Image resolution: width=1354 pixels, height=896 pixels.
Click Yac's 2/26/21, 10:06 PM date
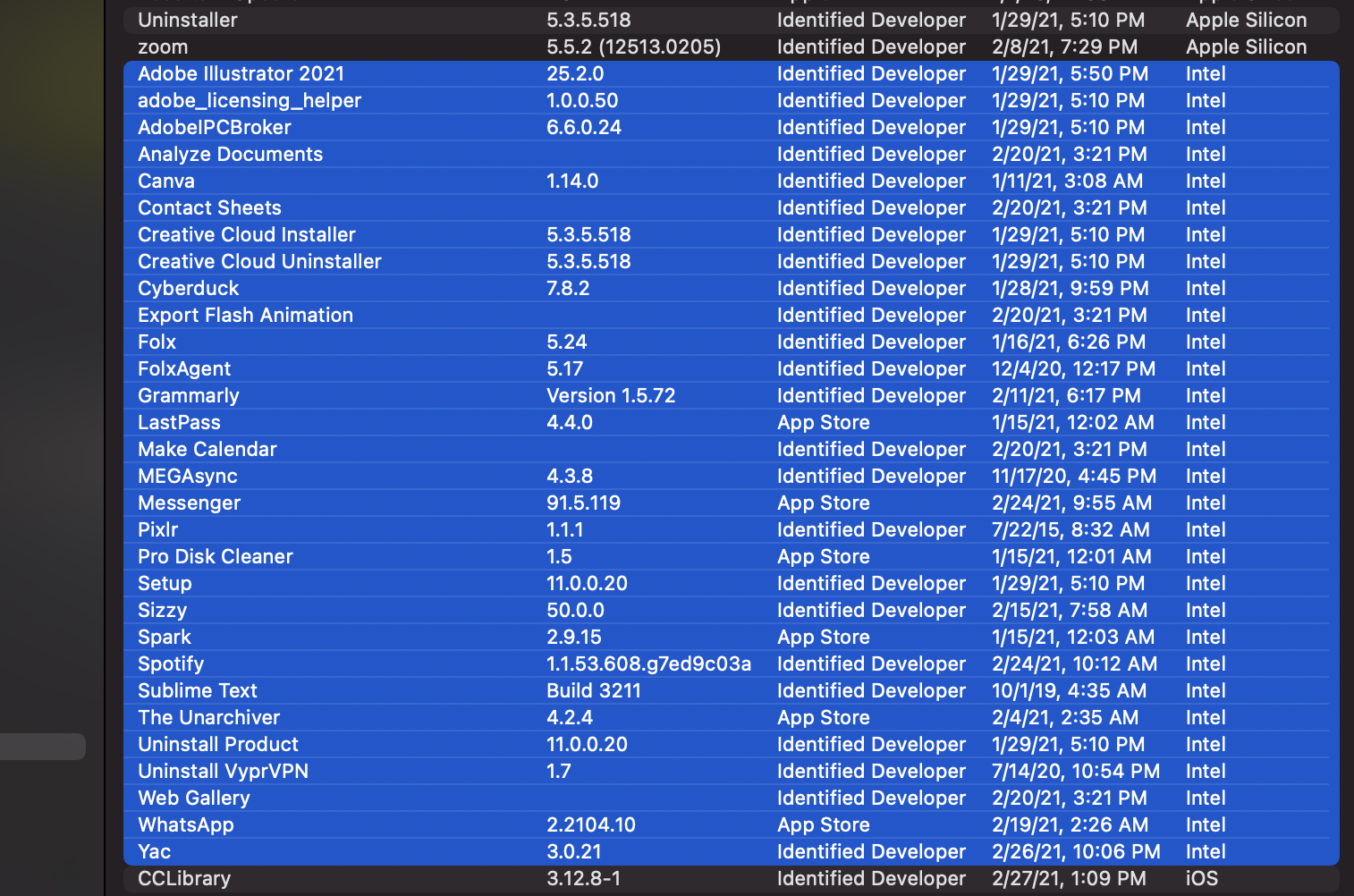tap(1076, 851)
